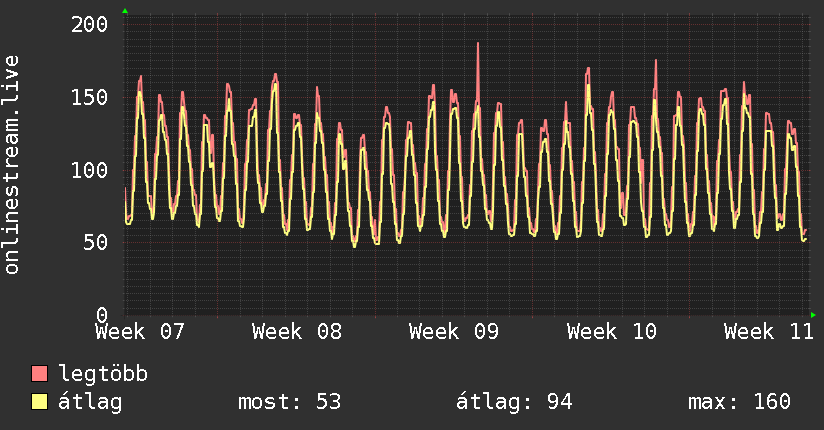Click the yellow átlag legend swatch
The width and height of the screenshot is (824, 430).
pos(39,402)
